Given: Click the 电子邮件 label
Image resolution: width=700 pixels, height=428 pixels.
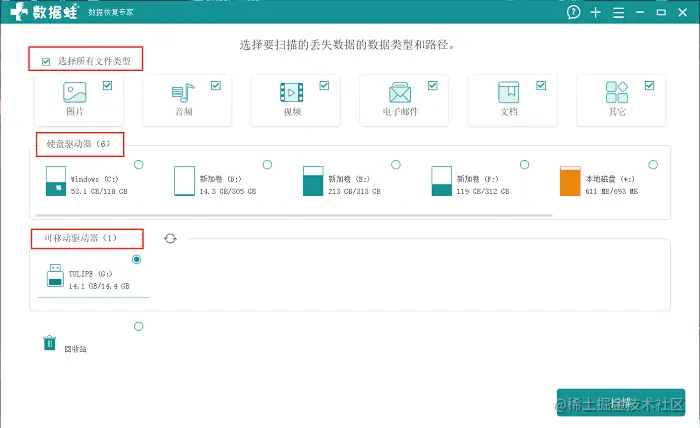Looking at the screenshot, I should pyautogui.click(x=400, y=112).
